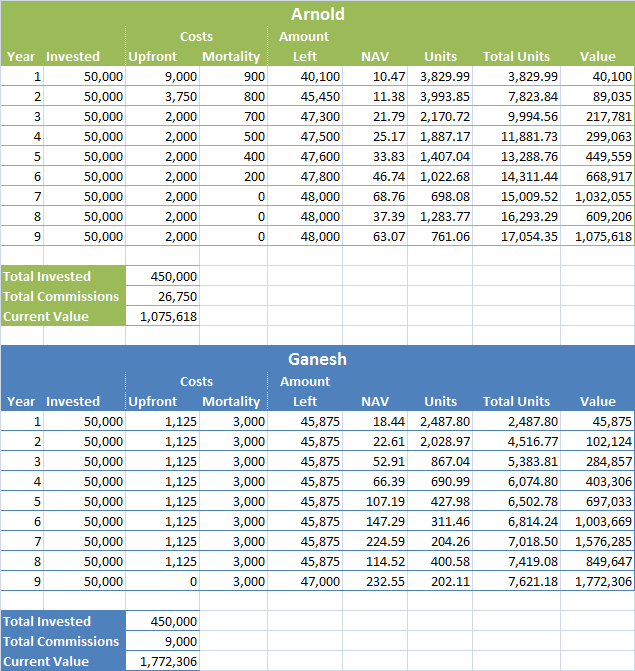Click Arnold's Current Value cell 1,075,618
This screenshot has height=671, width=635.
[168, 316]
